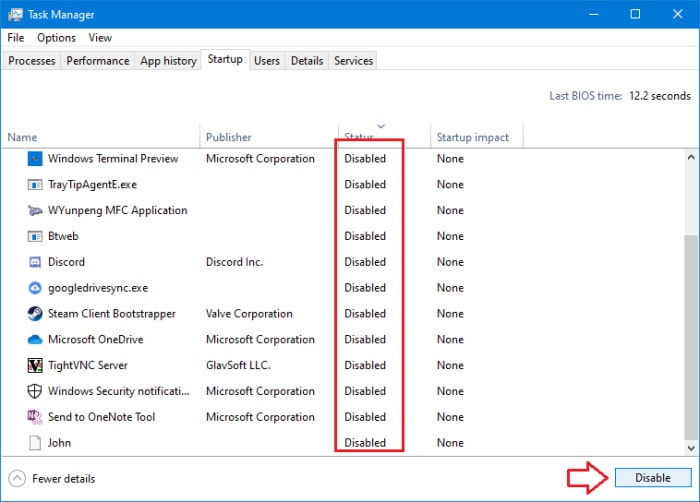Switch to the Performance tab
Screen dimensions: 700x502
click(x=98, y=61)
